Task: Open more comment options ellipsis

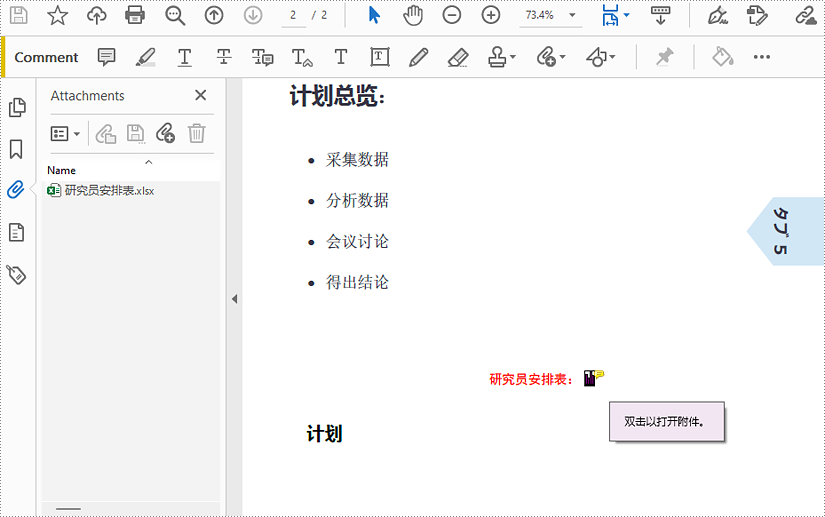Action: click(761, 57)
